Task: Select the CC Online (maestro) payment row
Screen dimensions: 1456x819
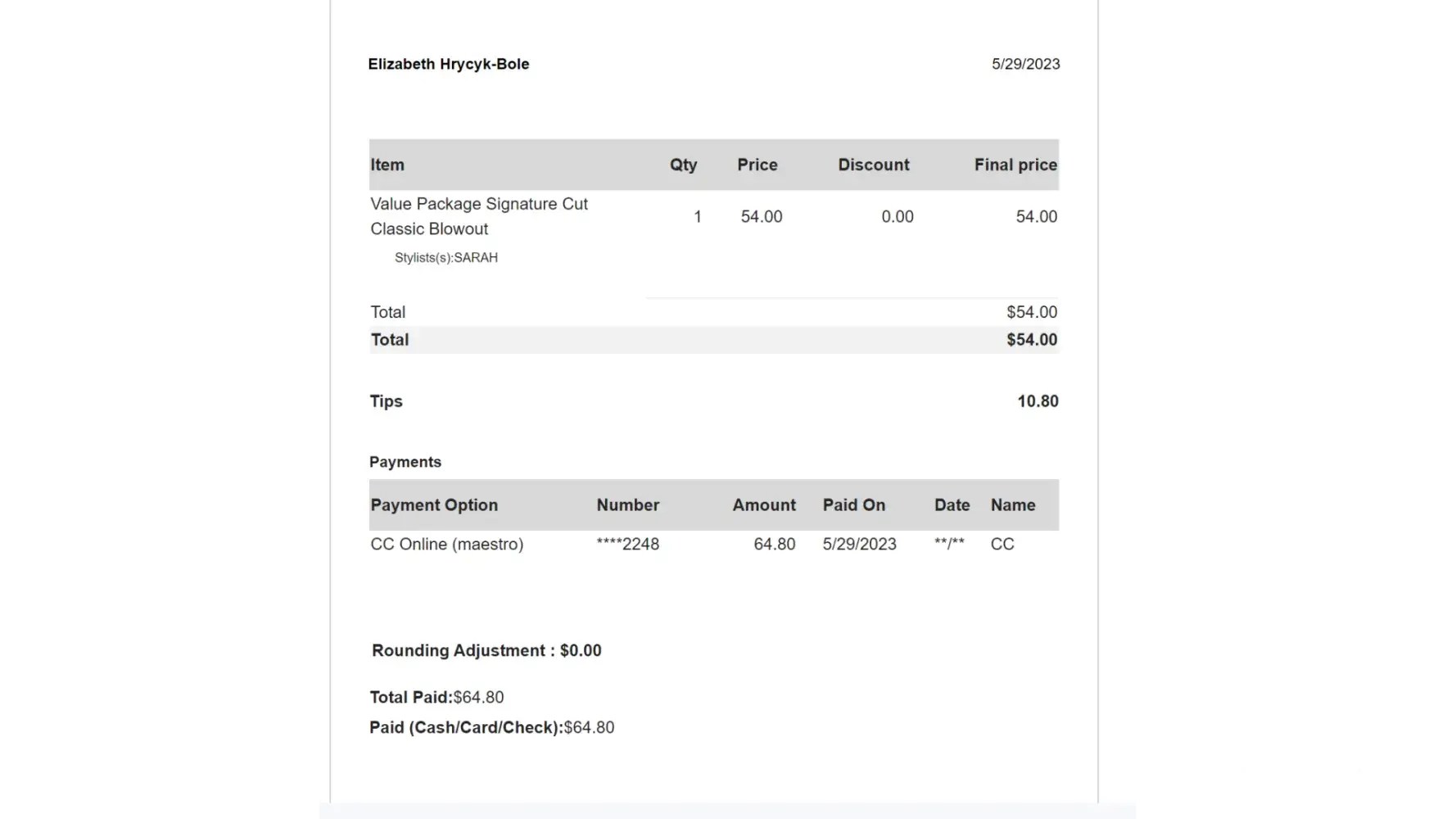Action: [x=446, y=545]
